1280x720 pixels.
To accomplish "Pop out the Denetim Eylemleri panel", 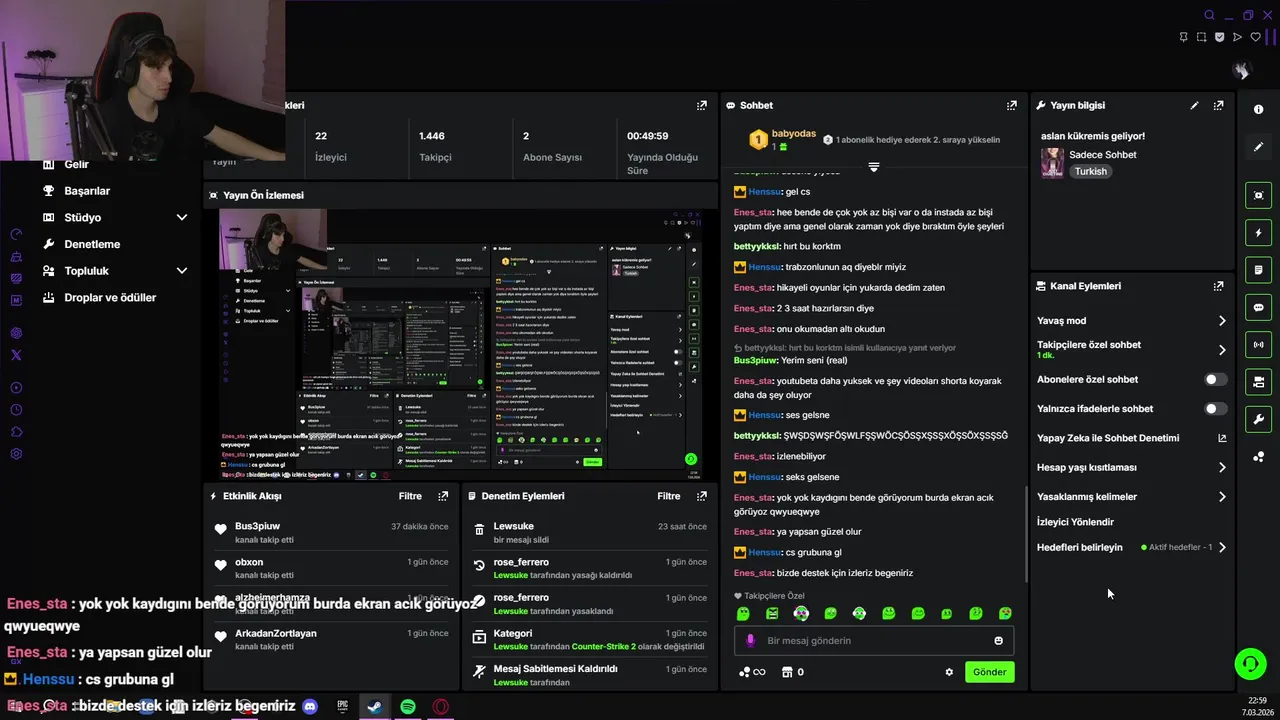I will (x=702, y=496).
